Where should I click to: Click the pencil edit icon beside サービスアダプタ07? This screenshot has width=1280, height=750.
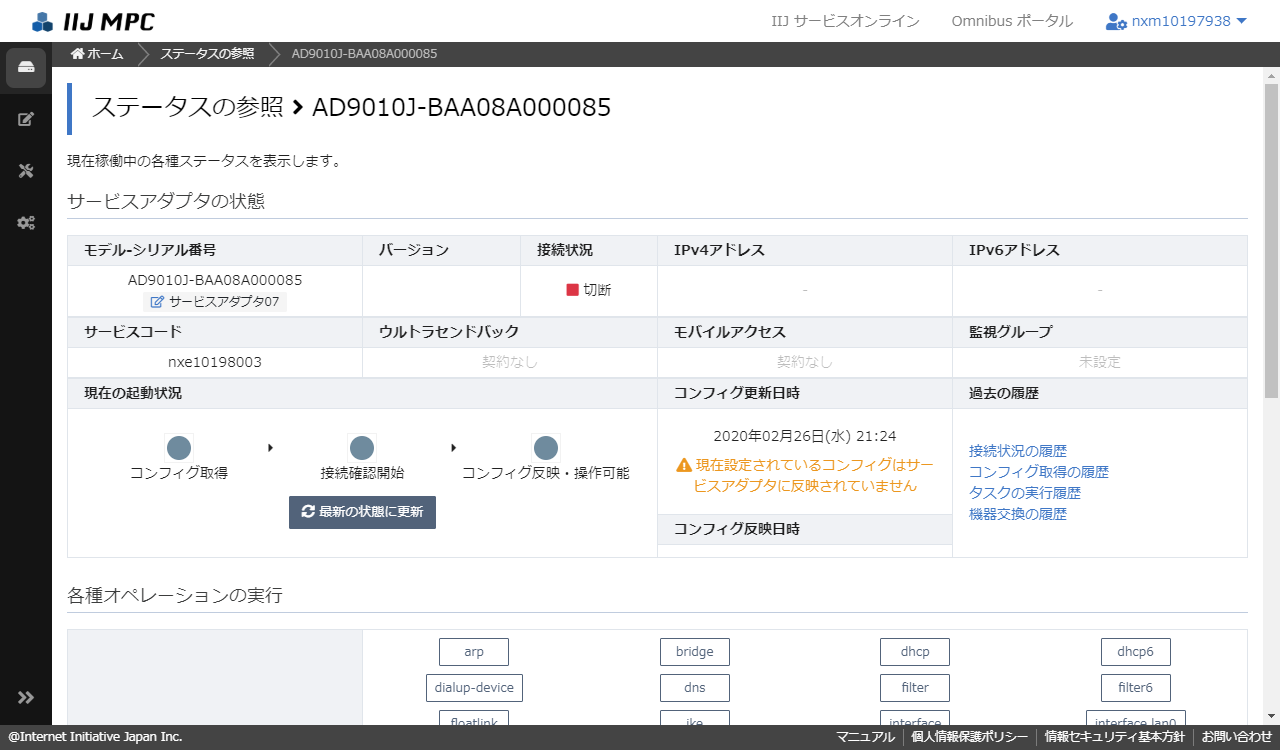pyautogui.click(x=157, y=301)
